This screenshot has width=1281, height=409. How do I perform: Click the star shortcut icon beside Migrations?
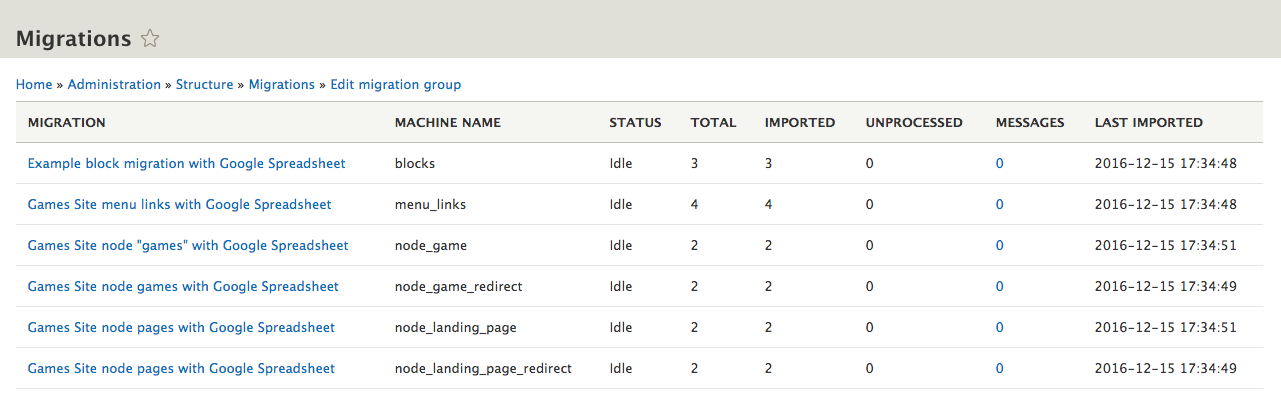(150, 39)
